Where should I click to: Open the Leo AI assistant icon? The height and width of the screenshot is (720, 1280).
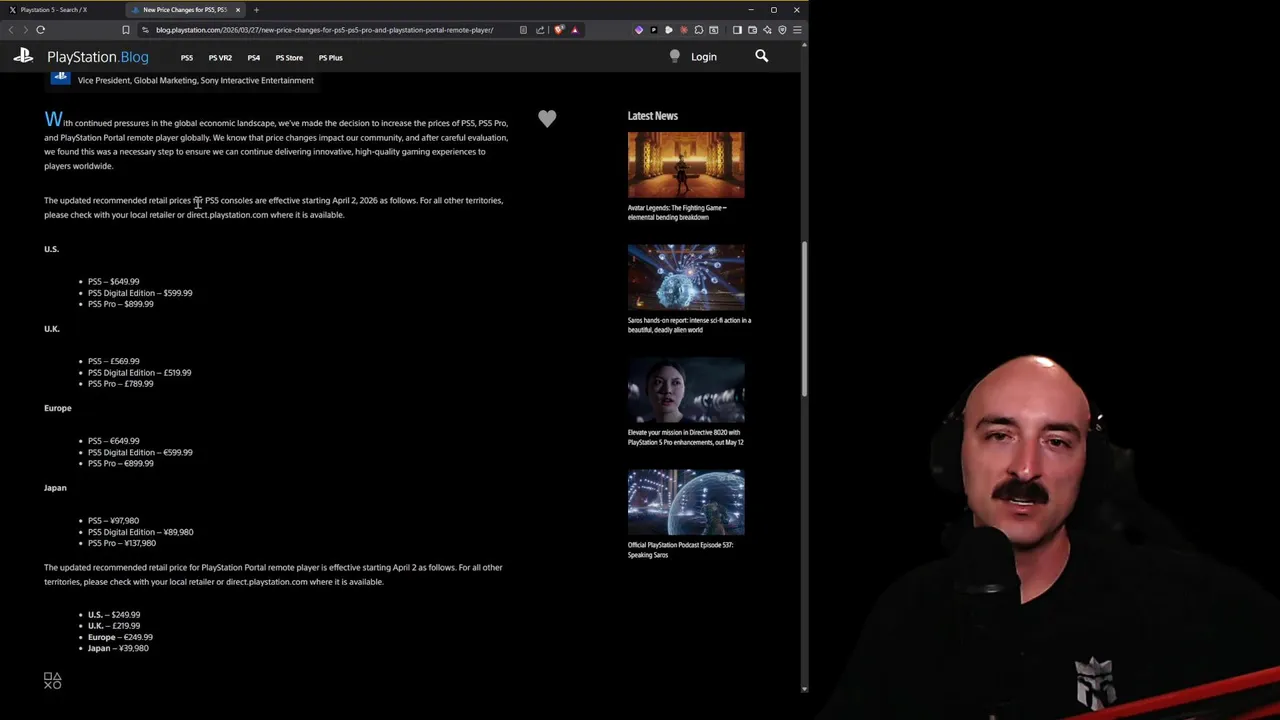(x=767, y=30)
